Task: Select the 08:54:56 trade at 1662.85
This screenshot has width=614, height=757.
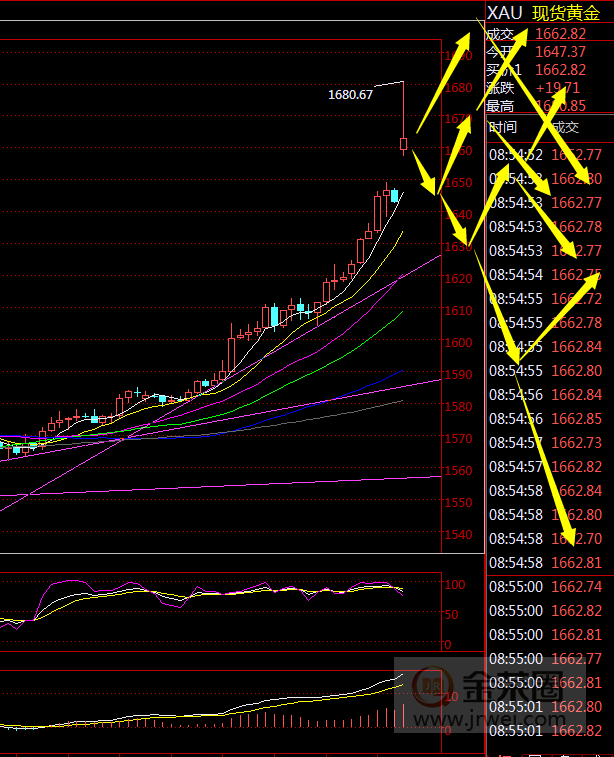Action: click(x=545, y=419)
